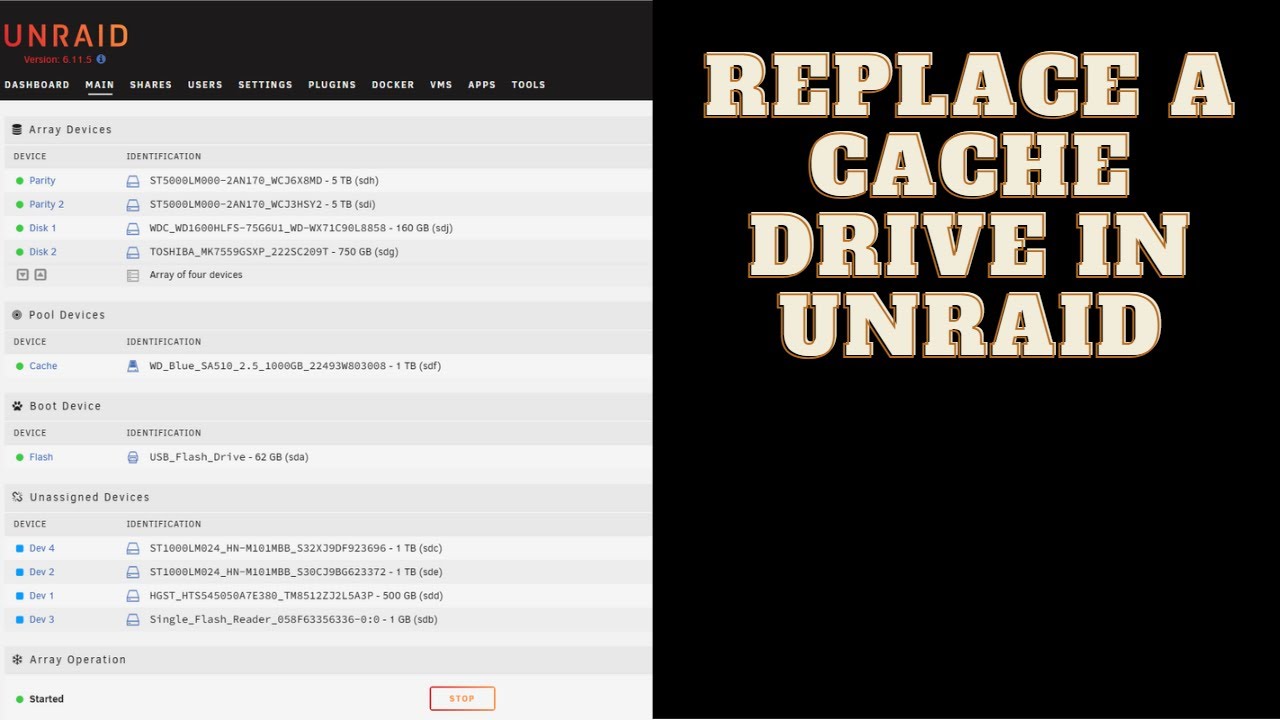Stop the array with STOP button
1280x720 pixels.
pos(462,699)
